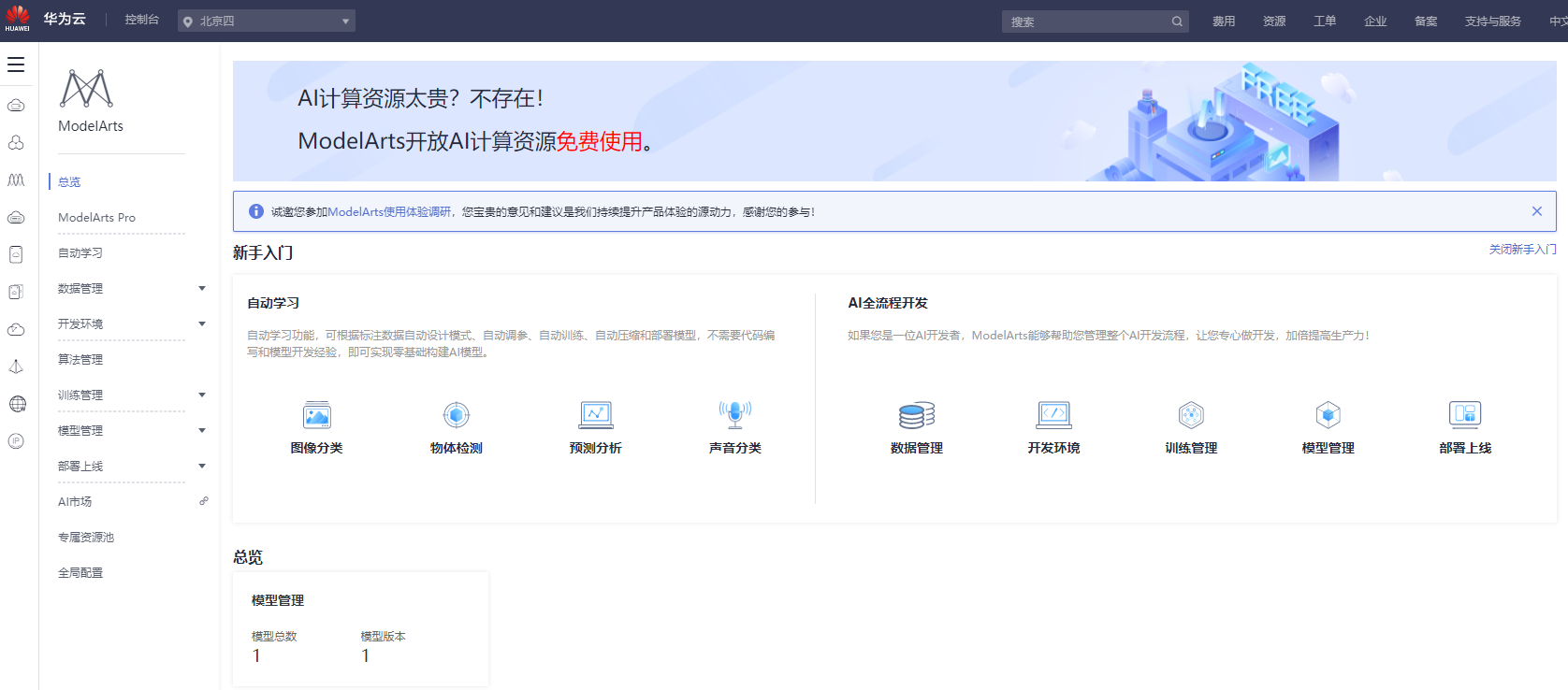Open the hamburger service list menu
Screen dimensions: 1568x690
[x=16, y=65]
